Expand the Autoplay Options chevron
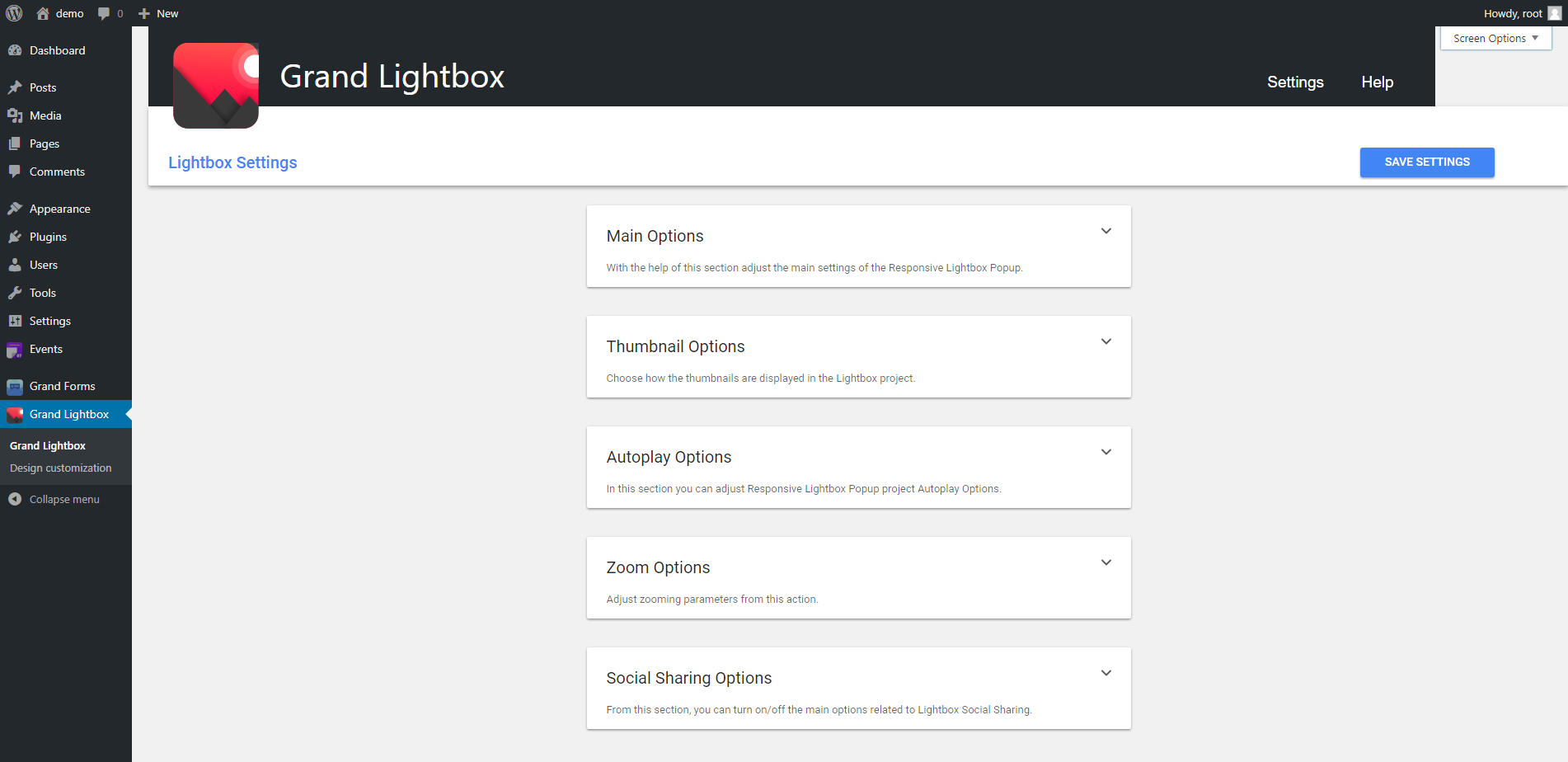1568x762 pixels. [x=1106, y=452]
